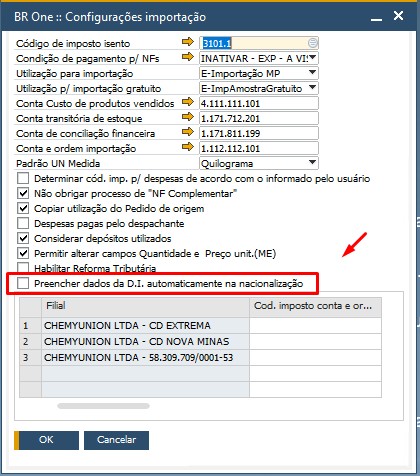Select row CHEMYUNION LTDA - CD NOVA MINAS

[x=145, y=341]
